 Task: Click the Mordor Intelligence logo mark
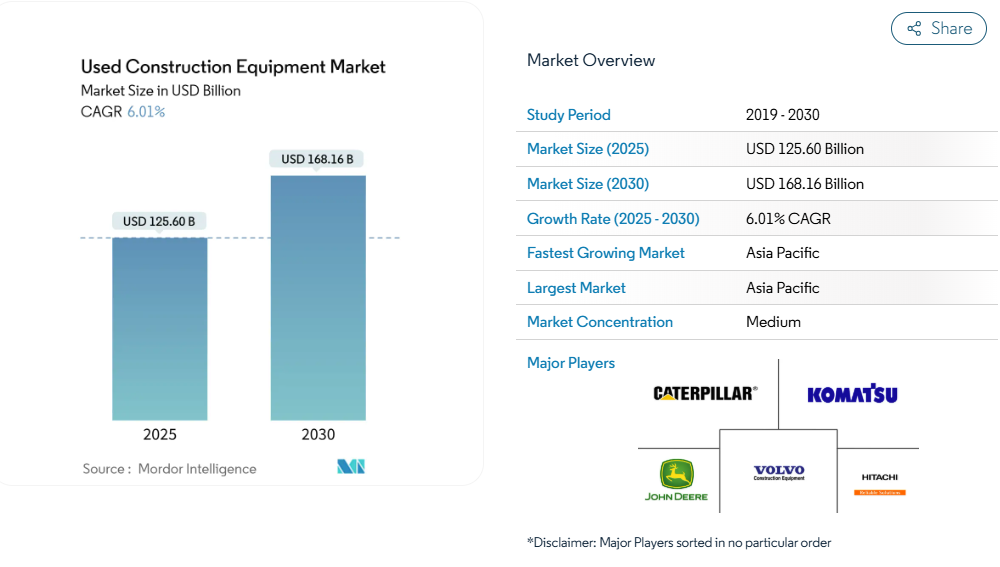[x=351, y=467]
